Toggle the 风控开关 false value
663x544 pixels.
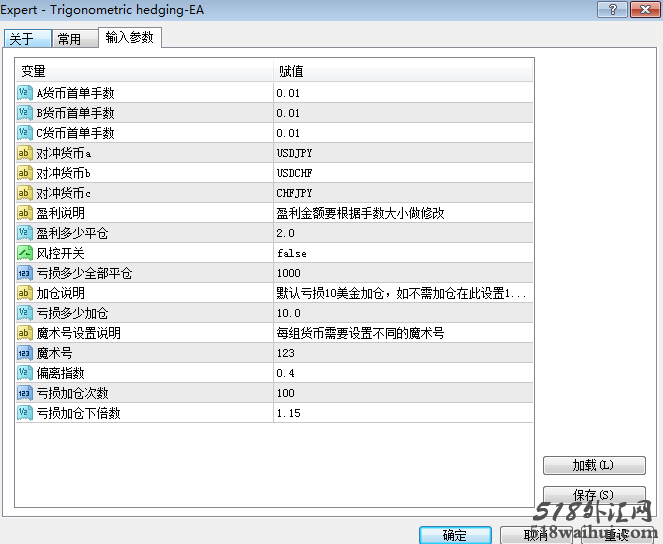pyautogui.click(x=400, y=253)
